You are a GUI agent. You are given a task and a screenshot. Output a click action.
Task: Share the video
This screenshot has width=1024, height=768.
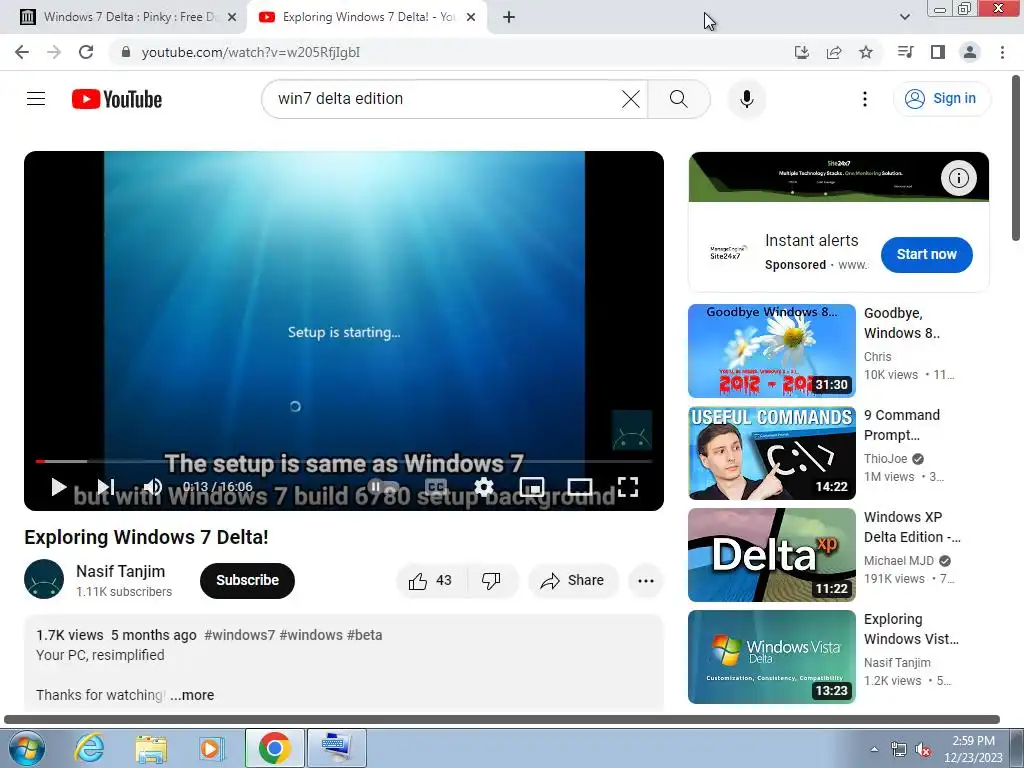coord(573,581)
